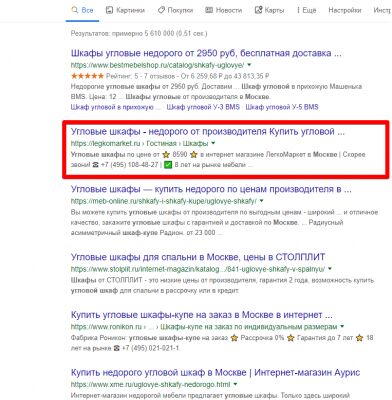Open the bestmebelshop.ru URL dropdown arrow
Viewport: 392px width, 400px height.
click(249, 65)
